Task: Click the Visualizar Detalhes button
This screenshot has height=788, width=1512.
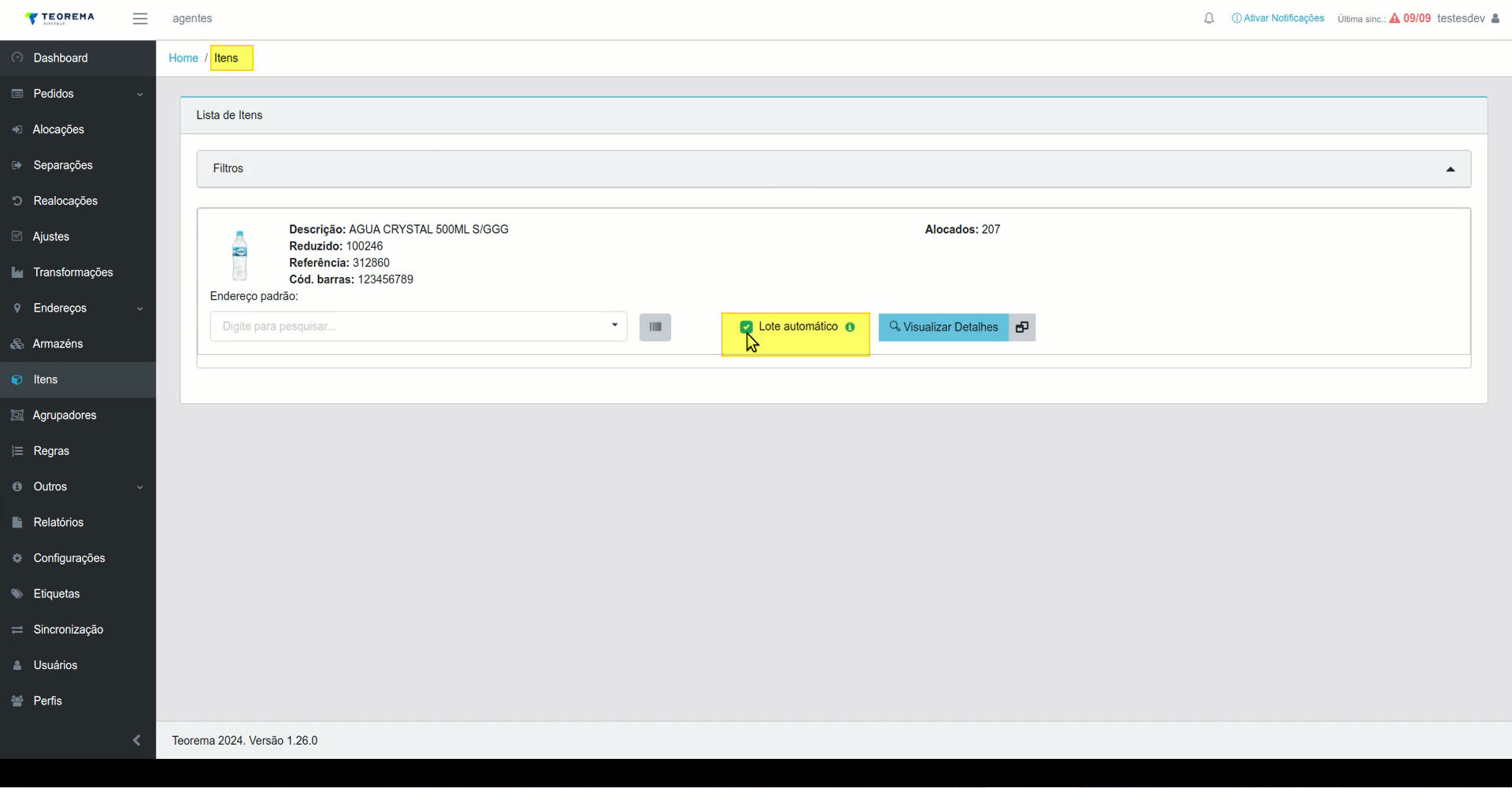Action: [943, 327]
